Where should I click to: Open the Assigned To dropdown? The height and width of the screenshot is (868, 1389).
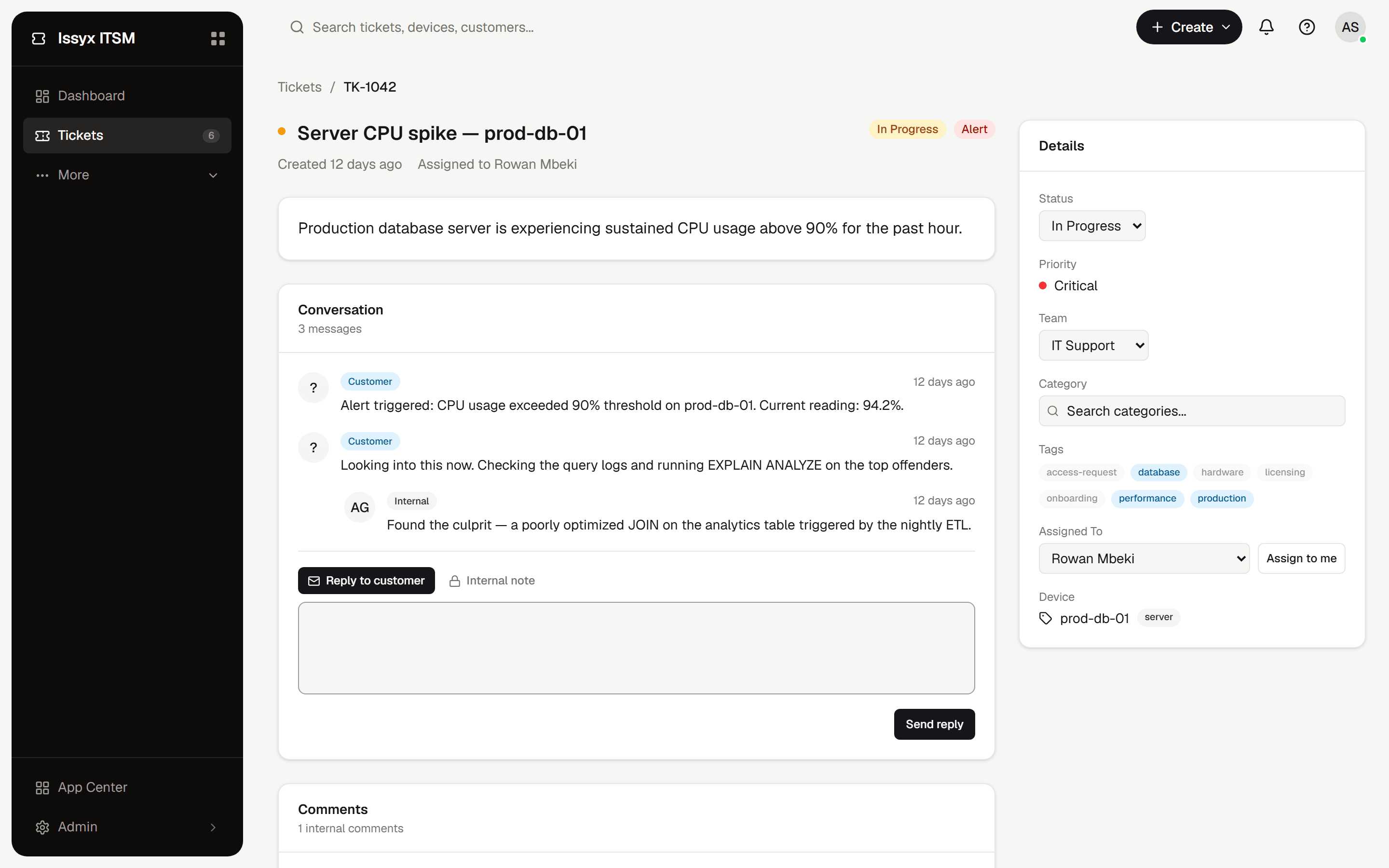(x=1144, y=558)
